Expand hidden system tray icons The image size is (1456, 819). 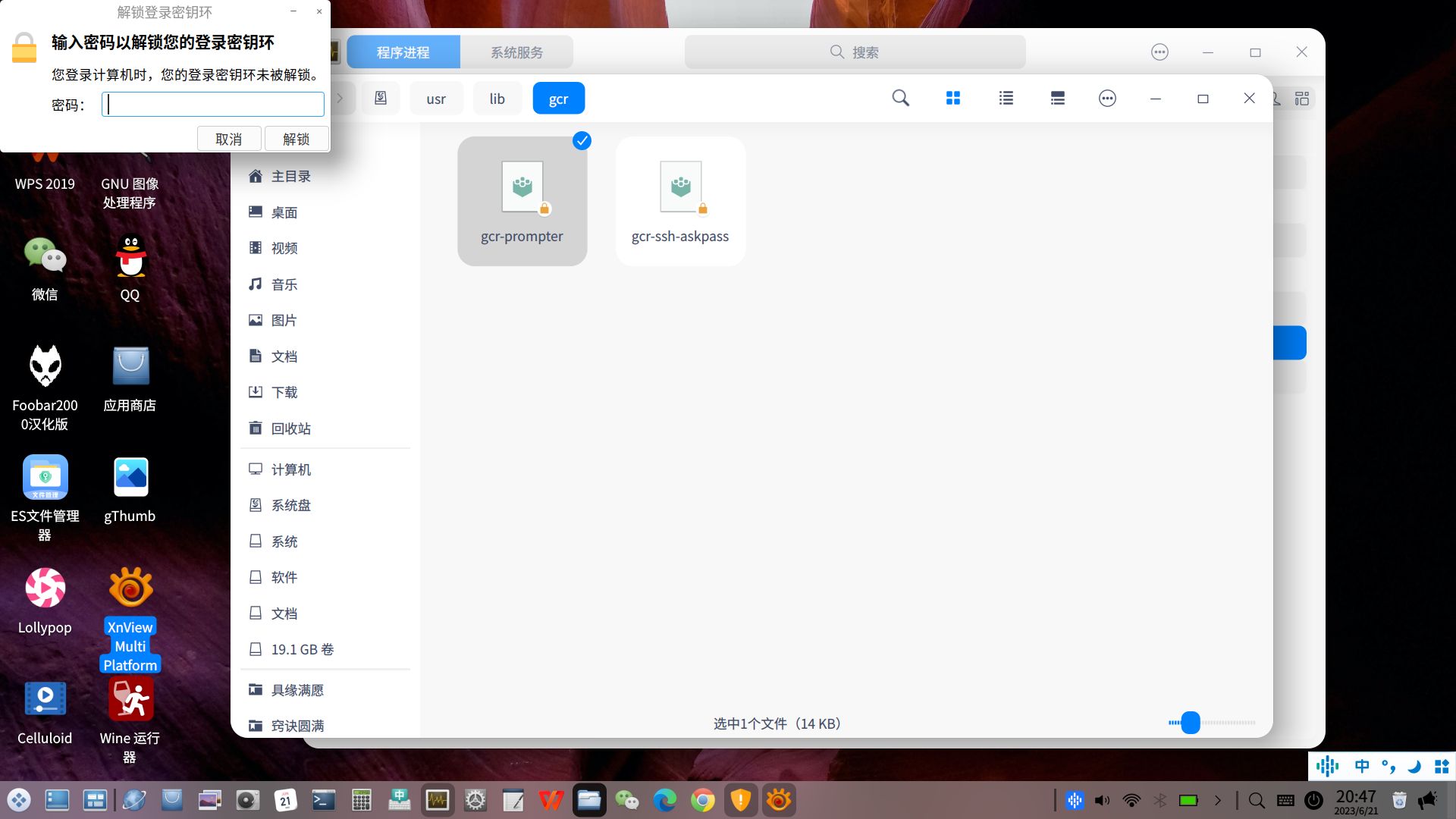[1219, 800]
